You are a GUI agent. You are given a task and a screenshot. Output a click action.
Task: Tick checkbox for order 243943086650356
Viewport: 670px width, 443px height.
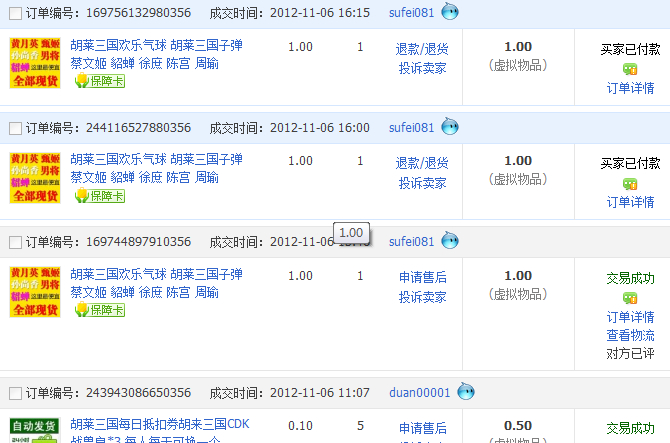(16, 393)
